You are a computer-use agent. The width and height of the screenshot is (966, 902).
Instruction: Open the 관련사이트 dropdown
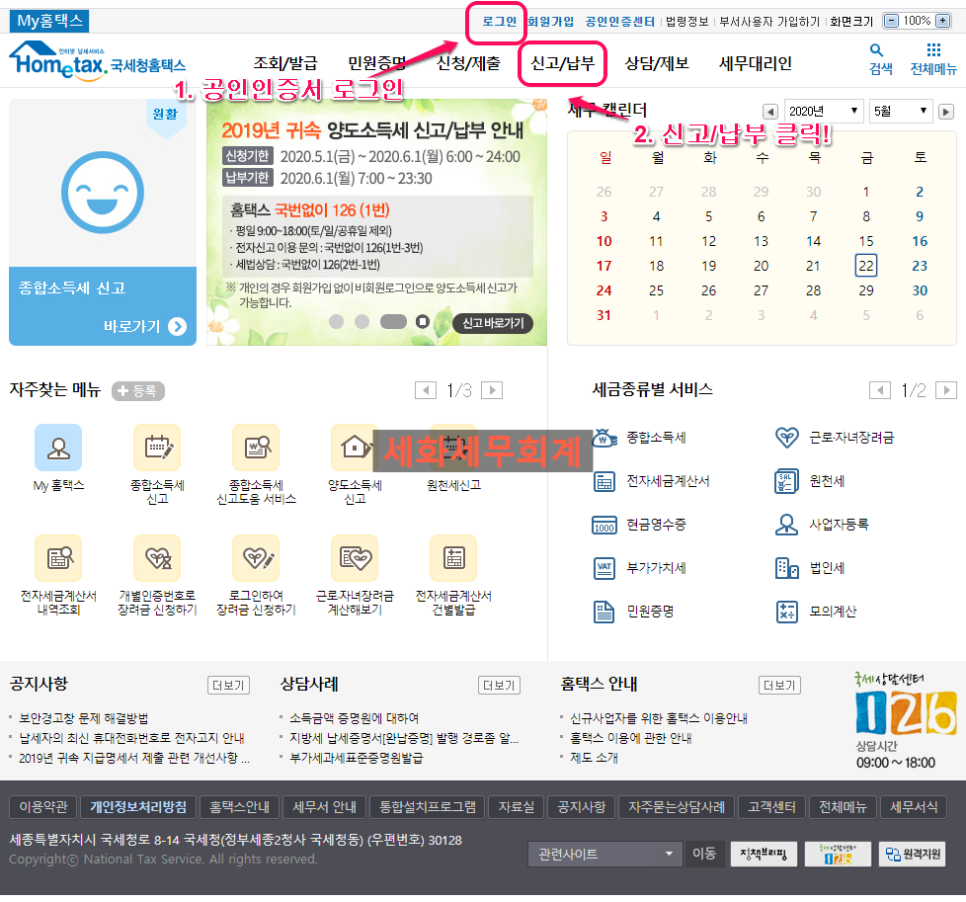pos(604,854)
